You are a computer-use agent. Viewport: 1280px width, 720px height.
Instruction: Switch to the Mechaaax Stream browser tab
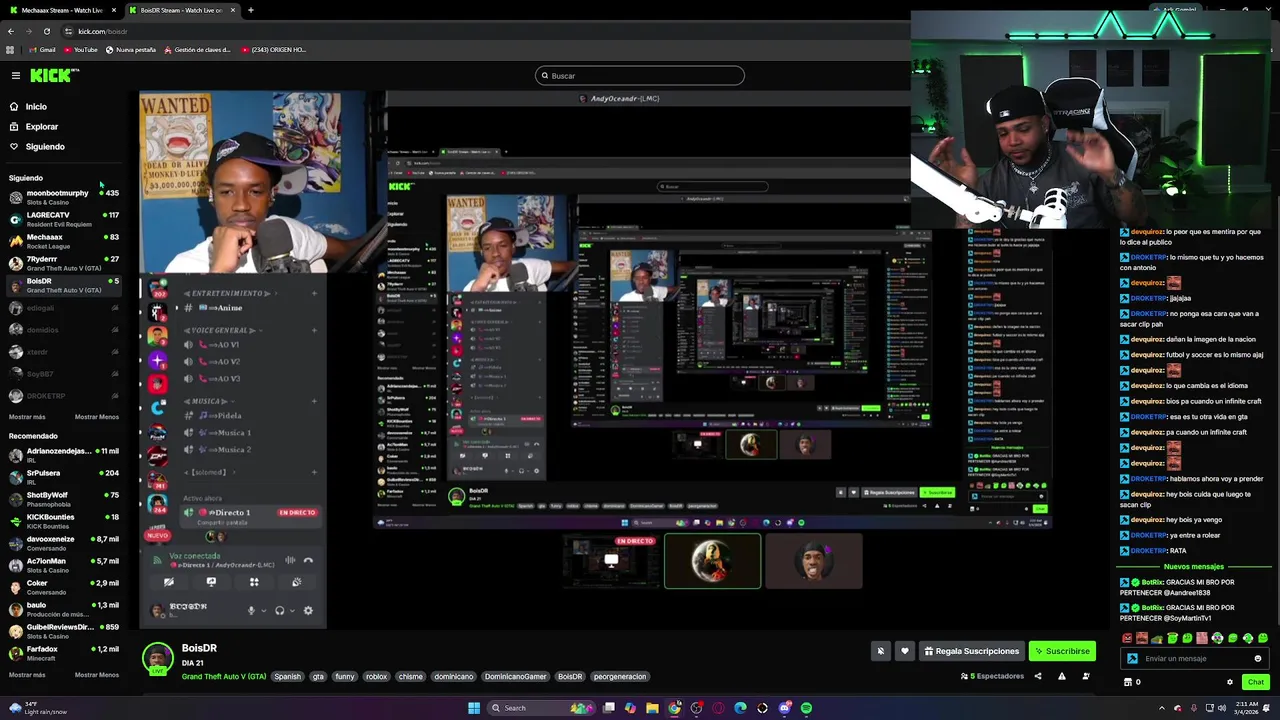point(61,10)
